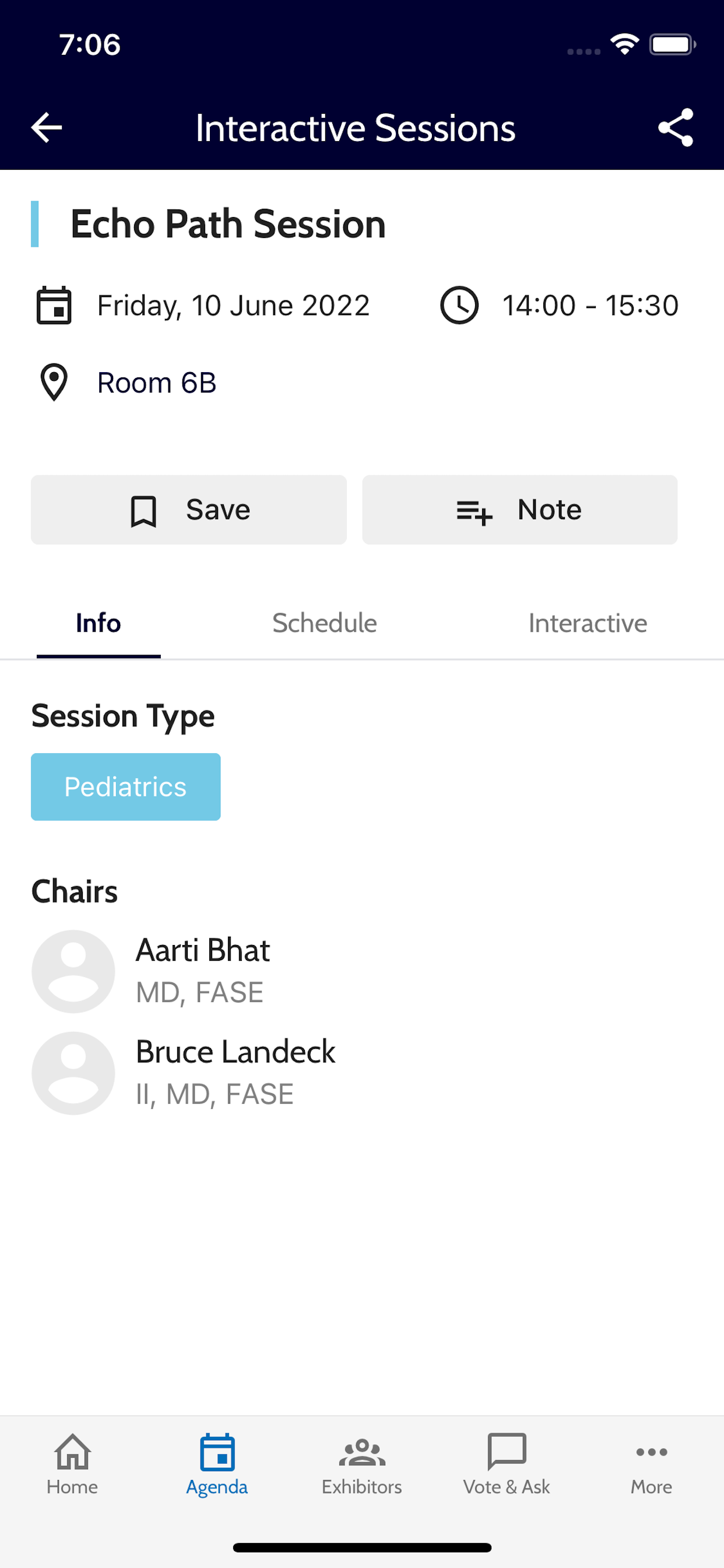724x1568 pixels.
Task: Switch to the Interactive tab
Action: click(x=588, y=624)
